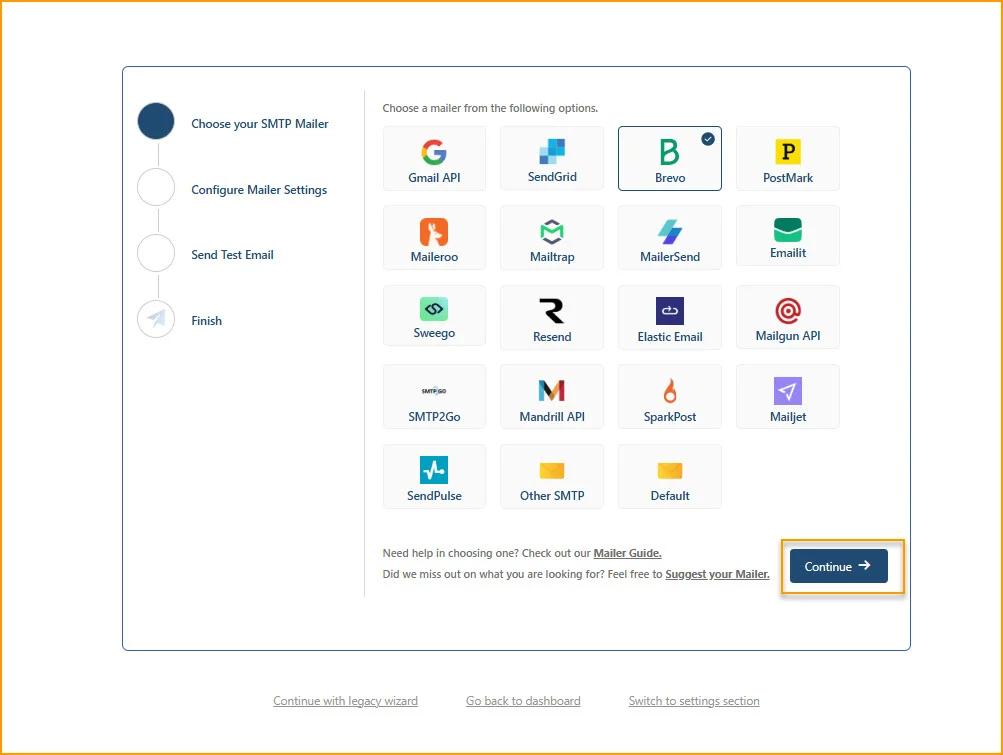Pick the Mailjet mailer card

point(787,397)
